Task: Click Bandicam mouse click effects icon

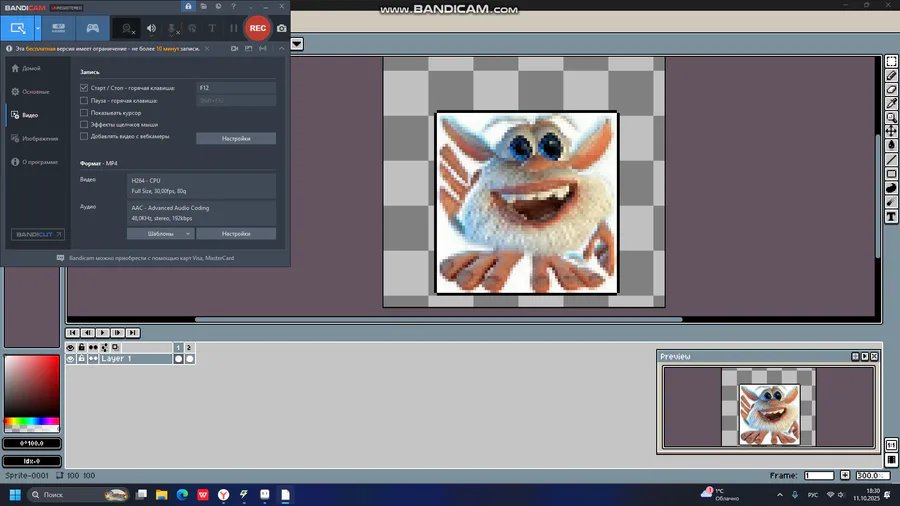Action: [x=192, y=28]
